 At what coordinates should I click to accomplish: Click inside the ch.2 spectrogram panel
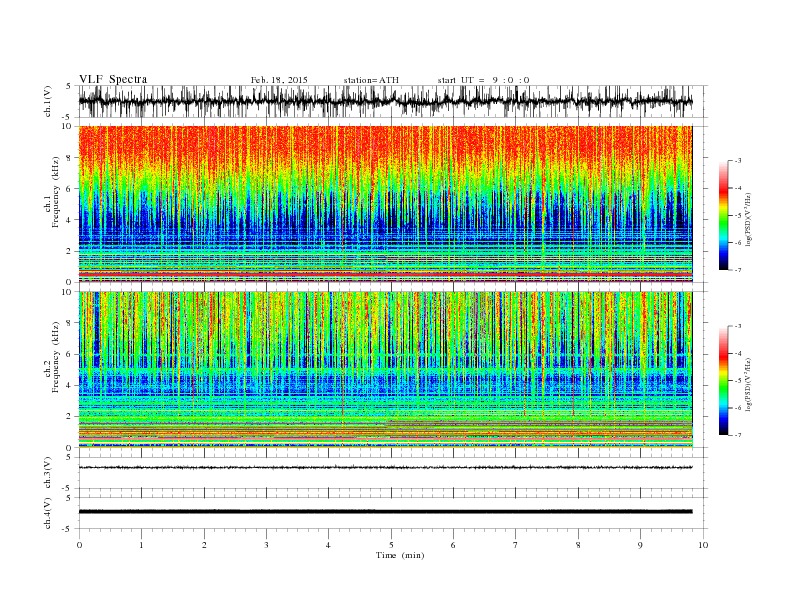[x=385, y=370]
